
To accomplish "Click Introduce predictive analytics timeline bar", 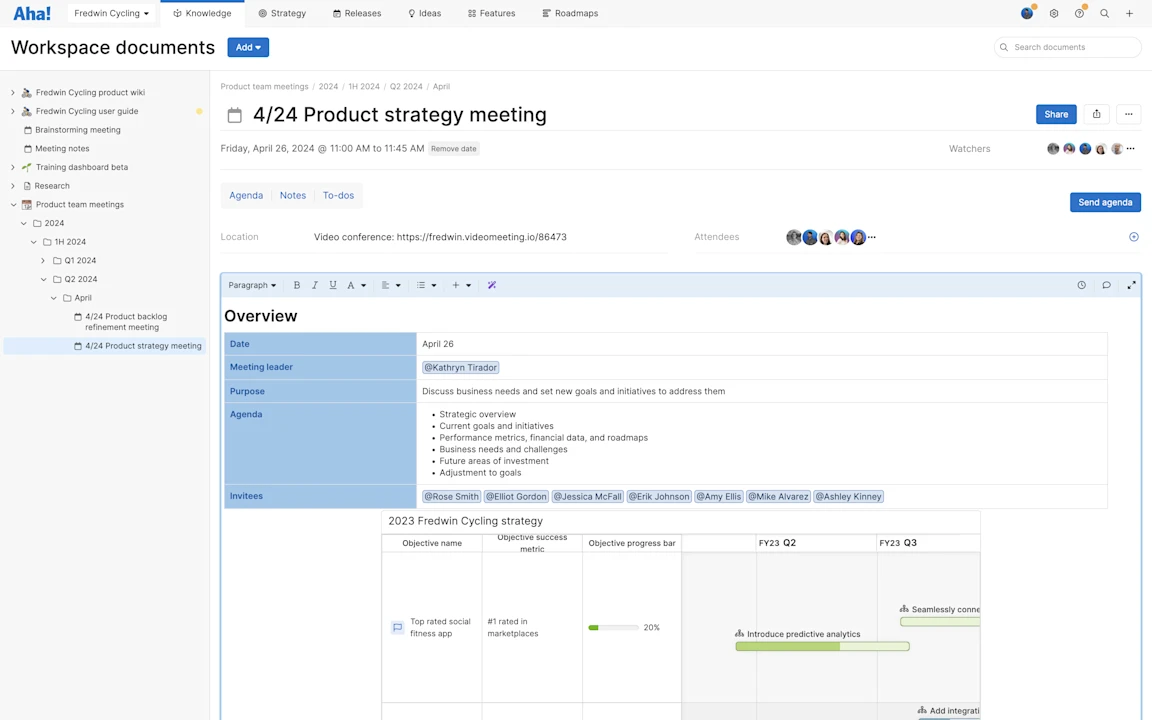I will (x=822, y=647).
